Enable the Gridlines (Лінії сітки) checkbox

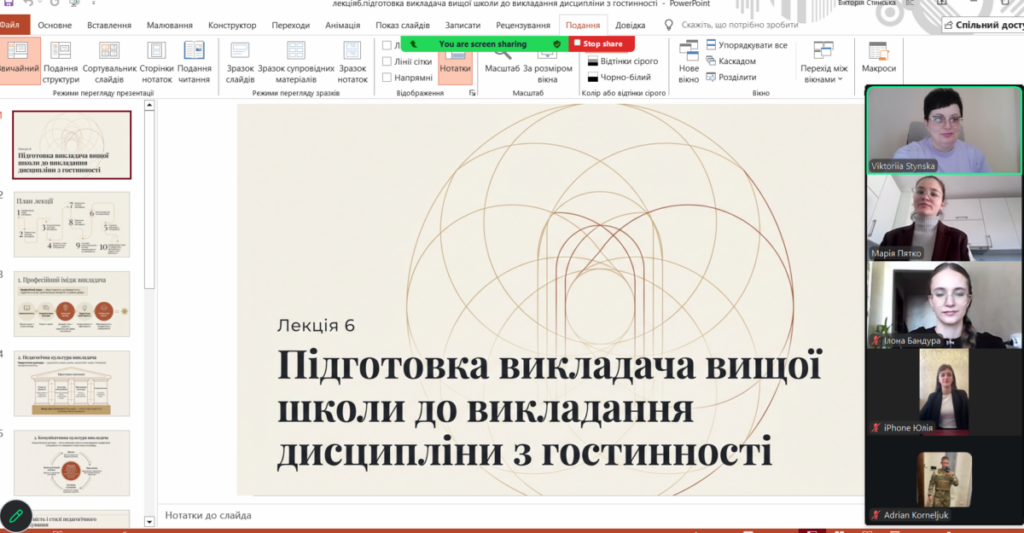(388, 62)
